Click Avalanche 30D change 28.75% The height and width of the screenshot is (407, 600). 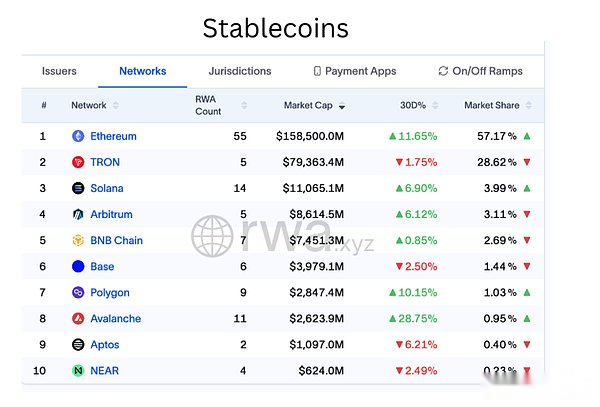(413, 318)
